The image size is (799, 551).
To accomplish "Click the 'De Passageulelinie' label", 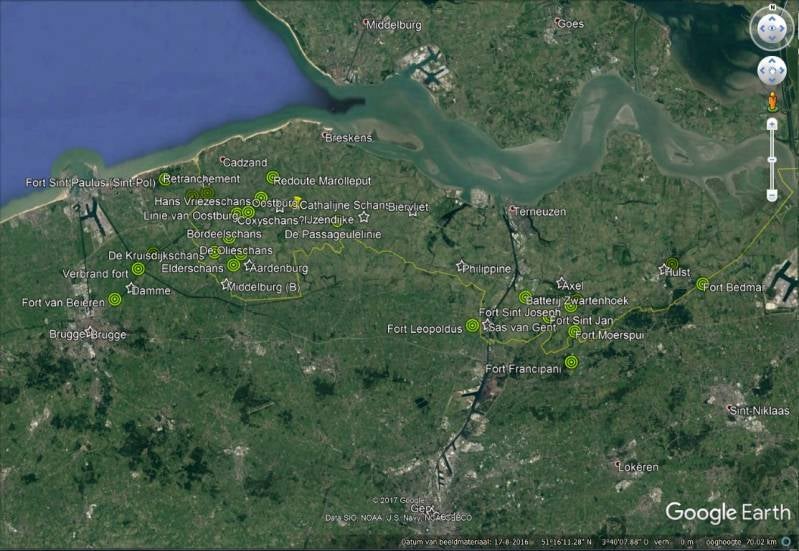I will point(333,234).
